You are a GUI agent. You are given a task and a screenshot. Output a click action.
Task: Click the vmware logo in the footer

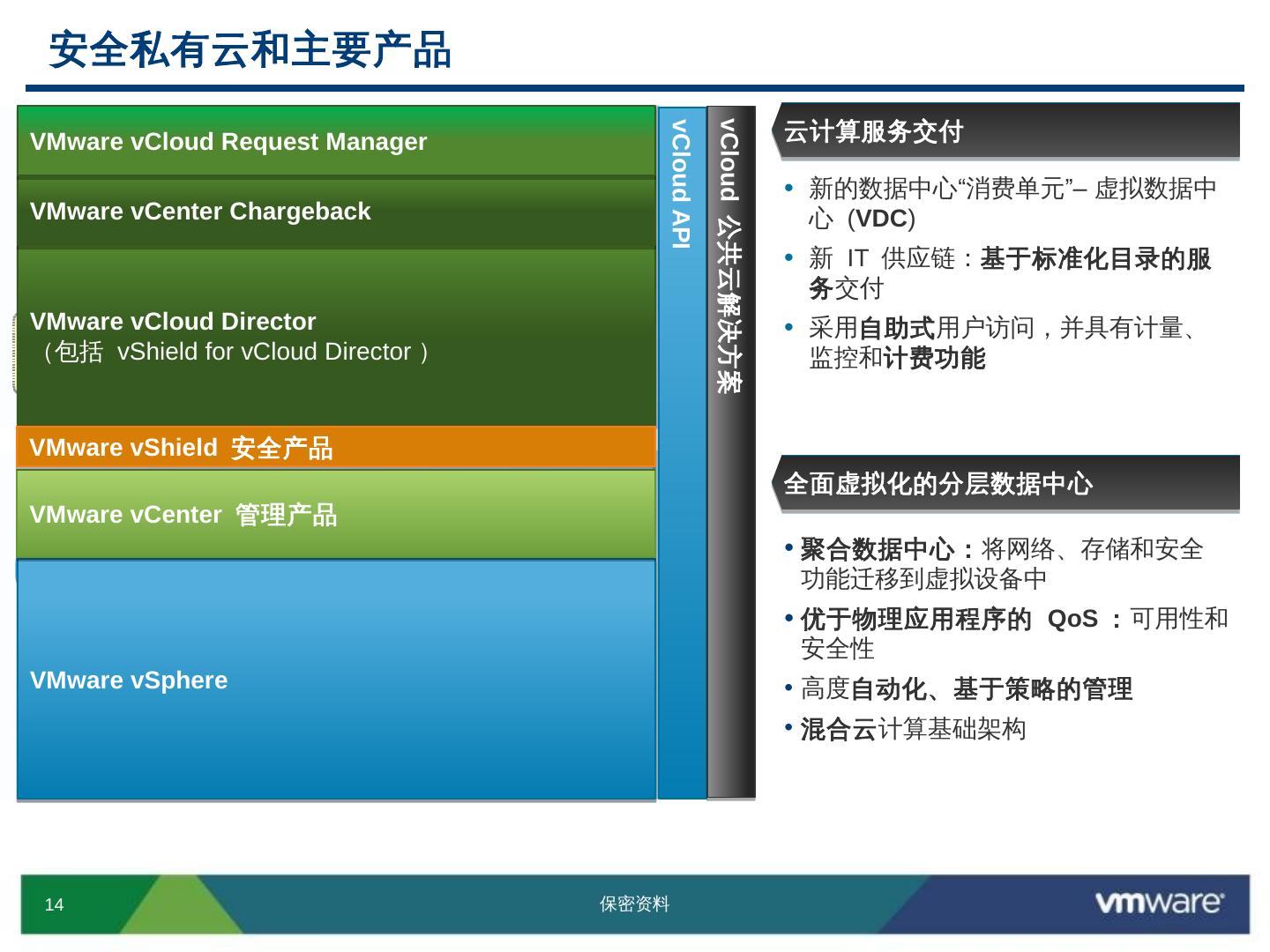pyautogui.click(x=1159, y=903)
